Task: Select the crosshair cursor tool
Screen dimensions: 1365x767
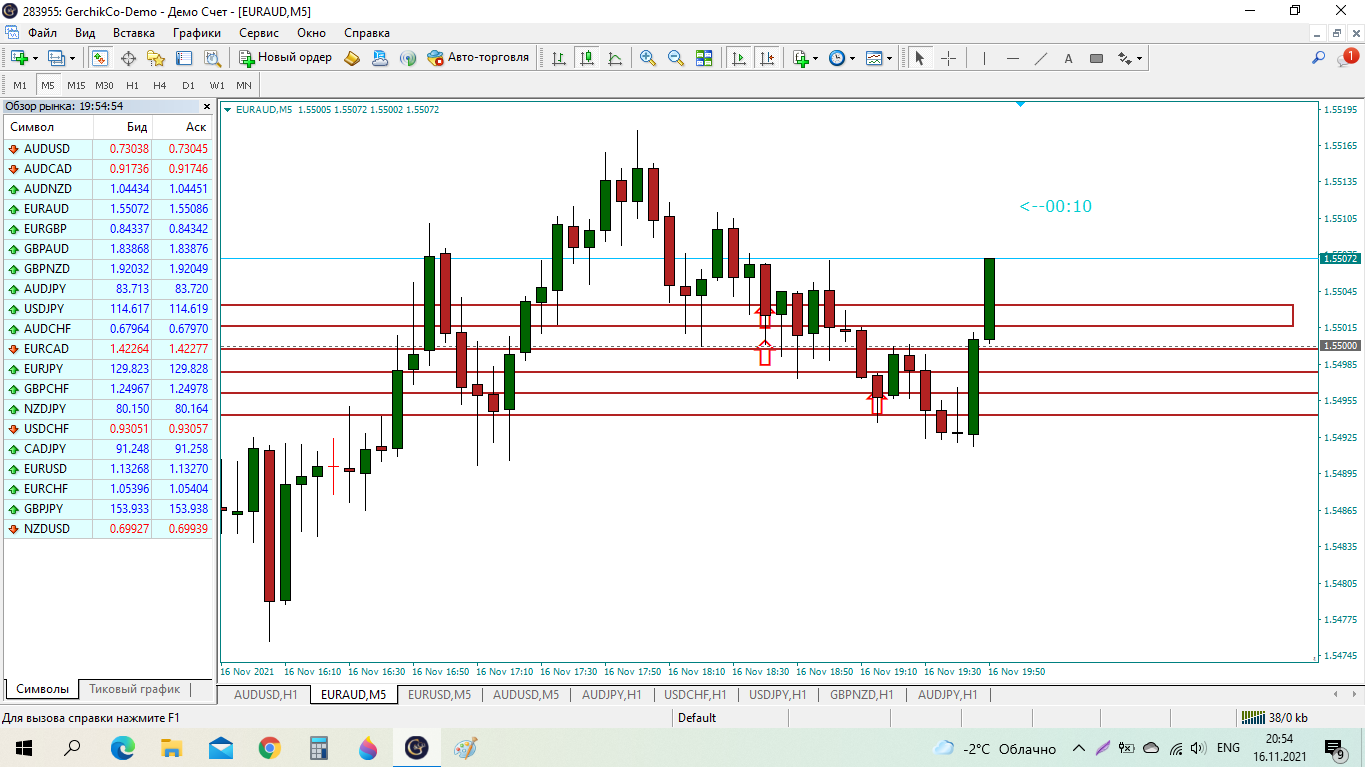Action: click(x=948, y=58)
